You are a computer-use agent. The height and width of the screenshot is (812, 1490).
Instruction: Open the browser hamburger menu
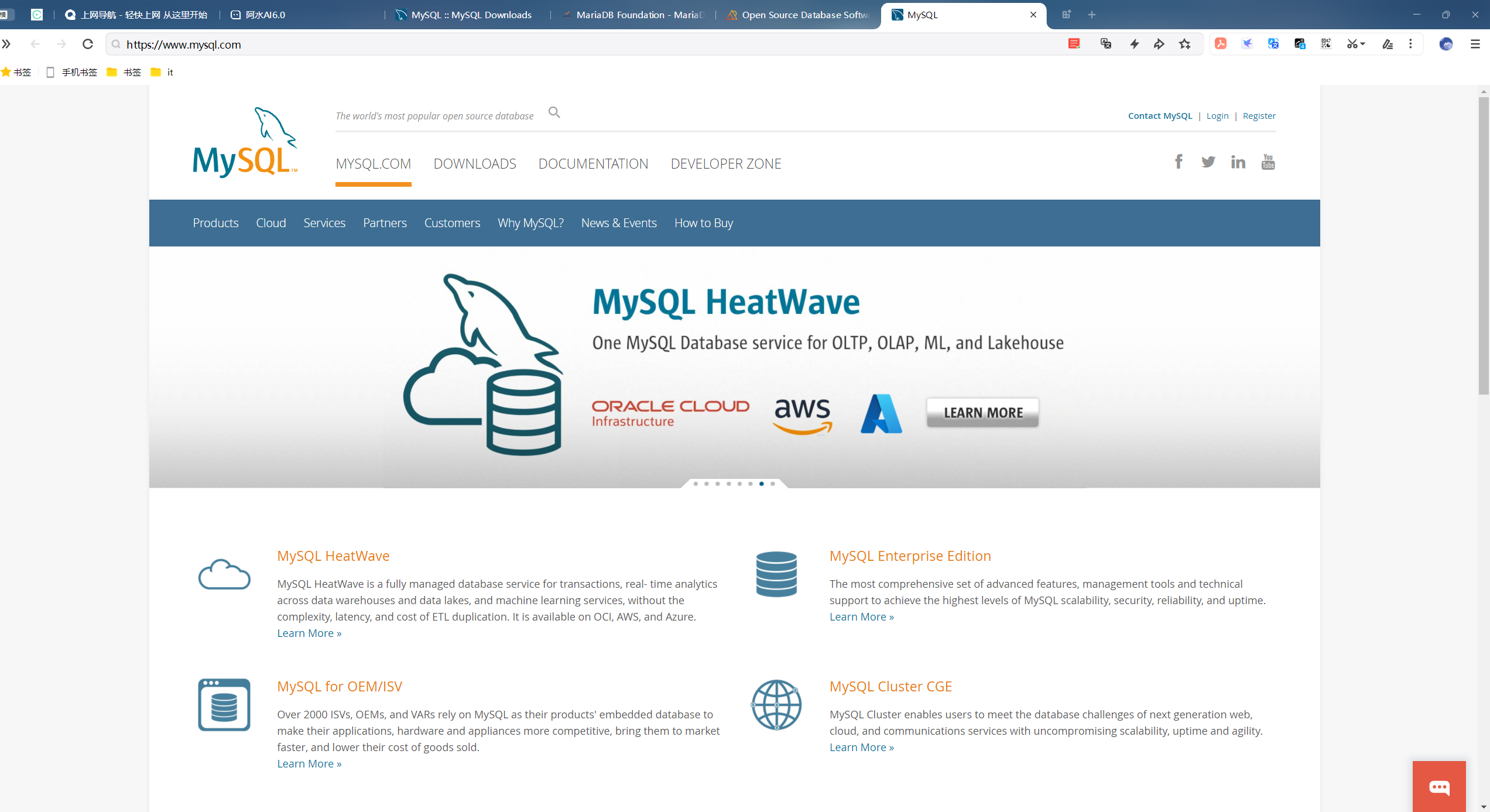coord(1475,44)
